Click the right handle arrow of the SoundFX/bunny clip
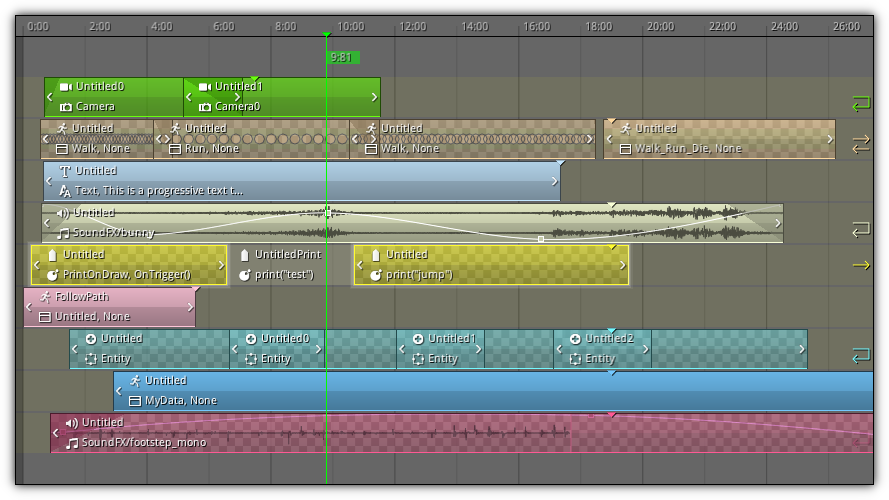This screenshot has width=889, height=500. (x=778, y=223)
